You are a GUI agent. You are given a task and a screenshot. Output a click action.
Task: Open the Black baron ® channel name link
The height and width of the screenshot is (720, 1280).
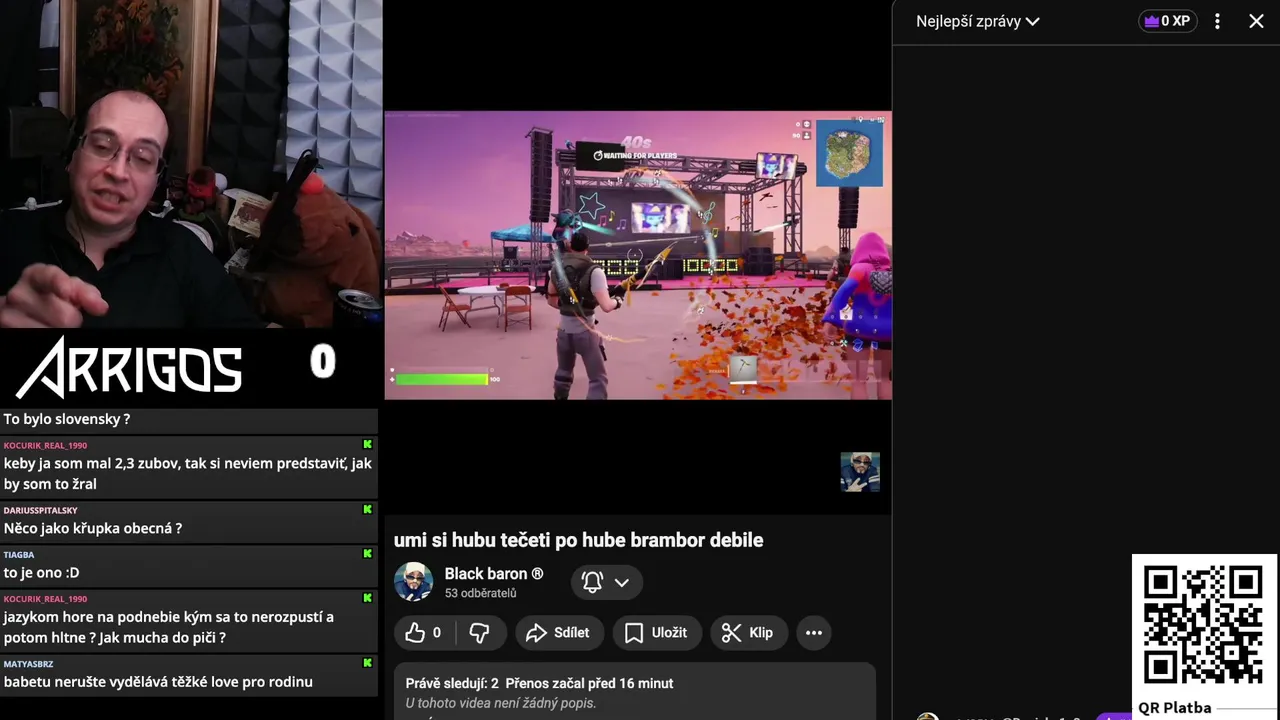coord(493,574)
